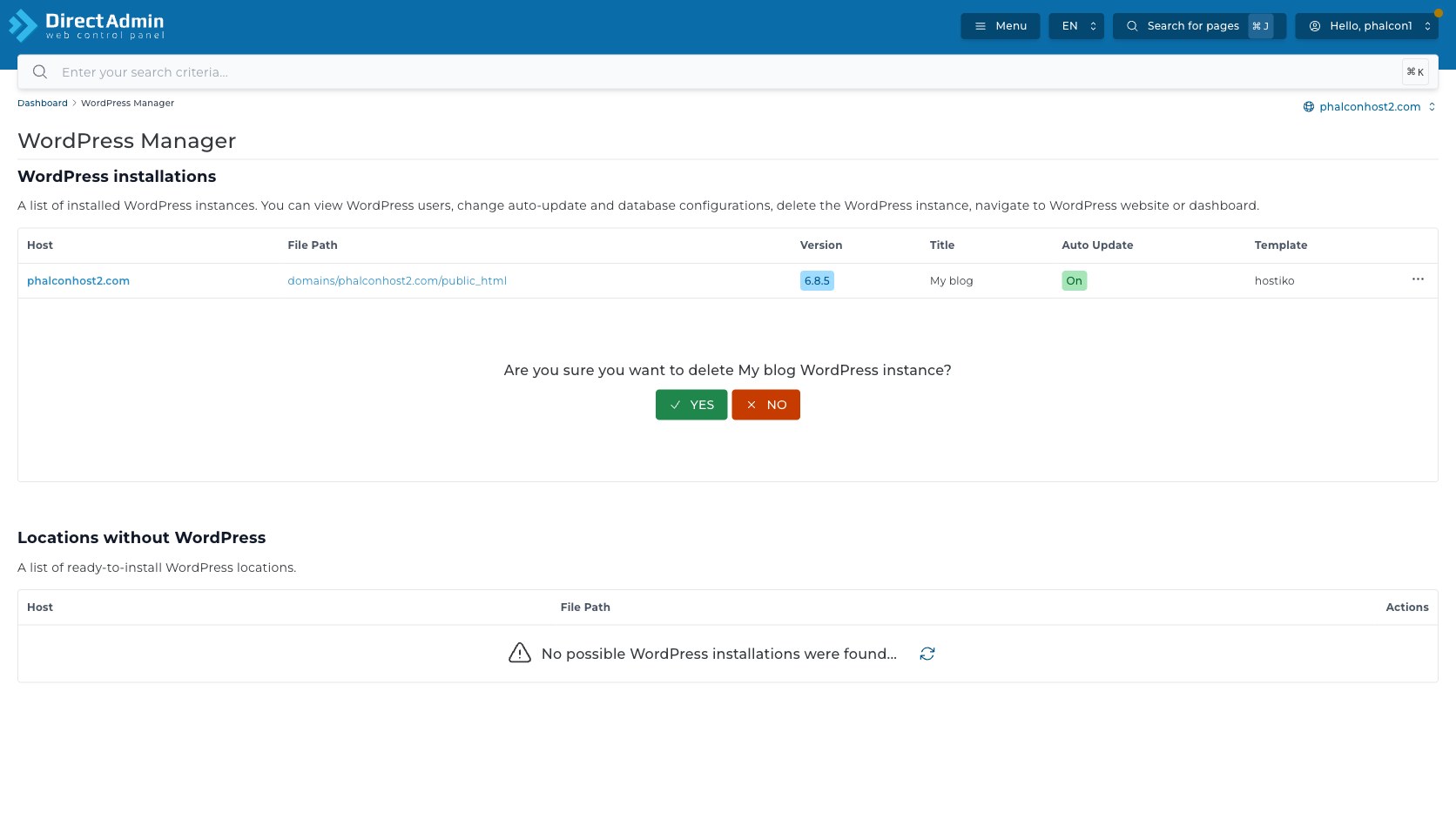Open the three-dot actions menu for phalconhost2.com
This screenshot has width=1456, height=819.
1418,279
